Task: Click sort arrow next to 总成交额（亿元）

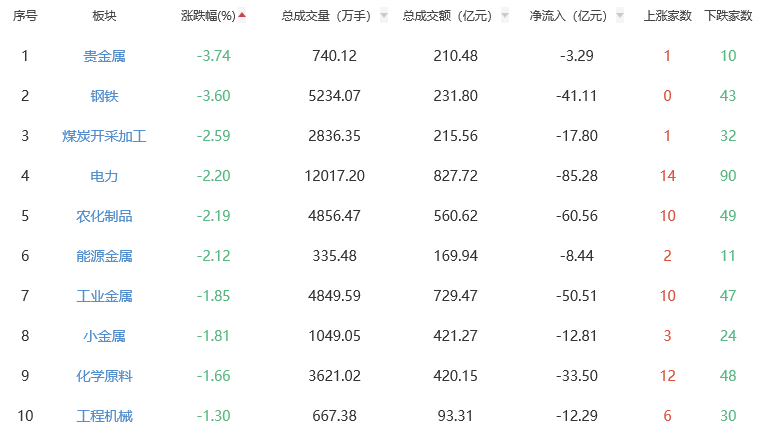Action: coord(505,17)
